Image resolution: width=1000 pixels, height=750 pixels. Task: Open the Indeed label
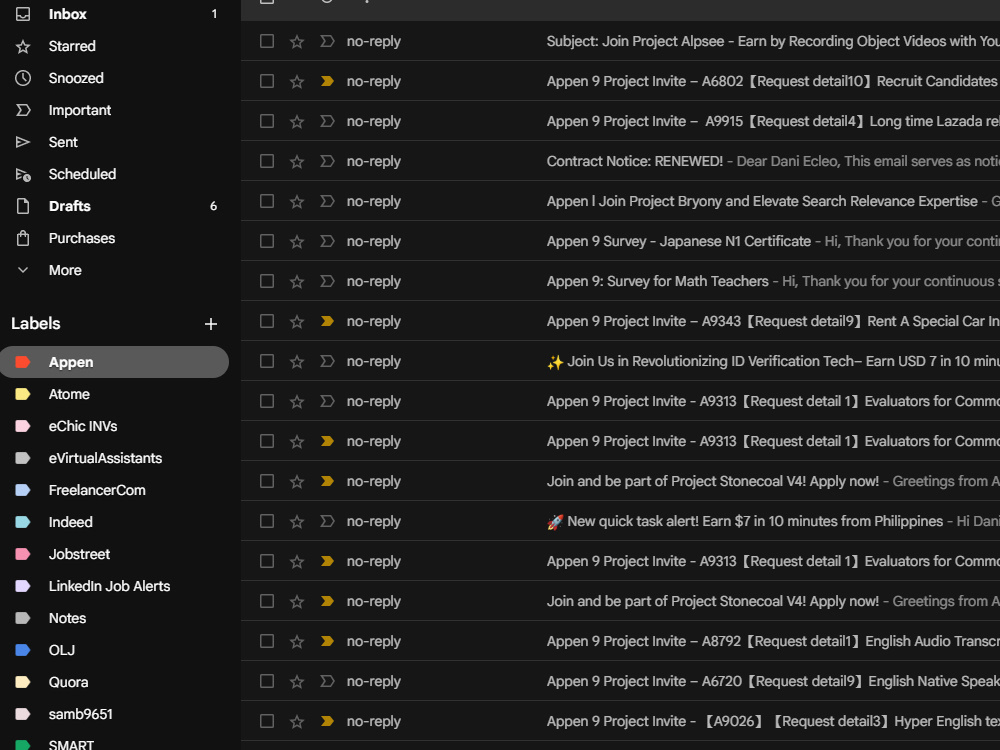click(x=114, y=522)
